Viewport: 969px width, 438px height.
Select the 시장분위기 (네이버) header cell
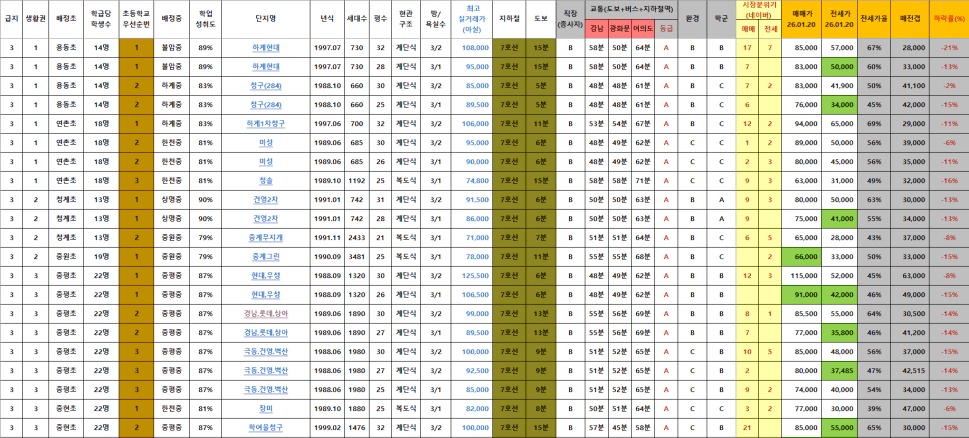(x=758, y=10)
